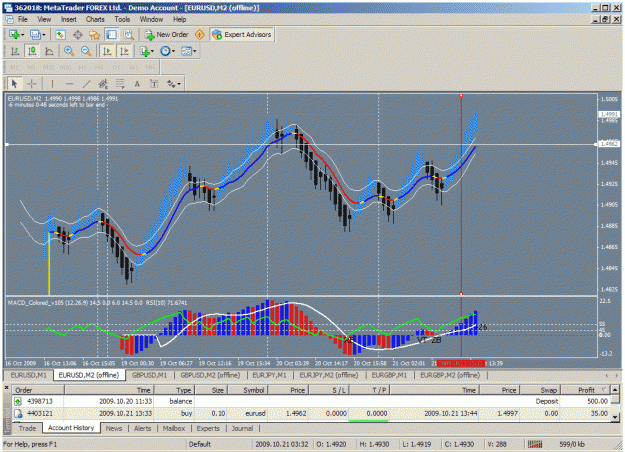Select the Crosshair tool
The height and width of the screenshot is (452, 625).
pyautogui.click(x=32, y=84)
